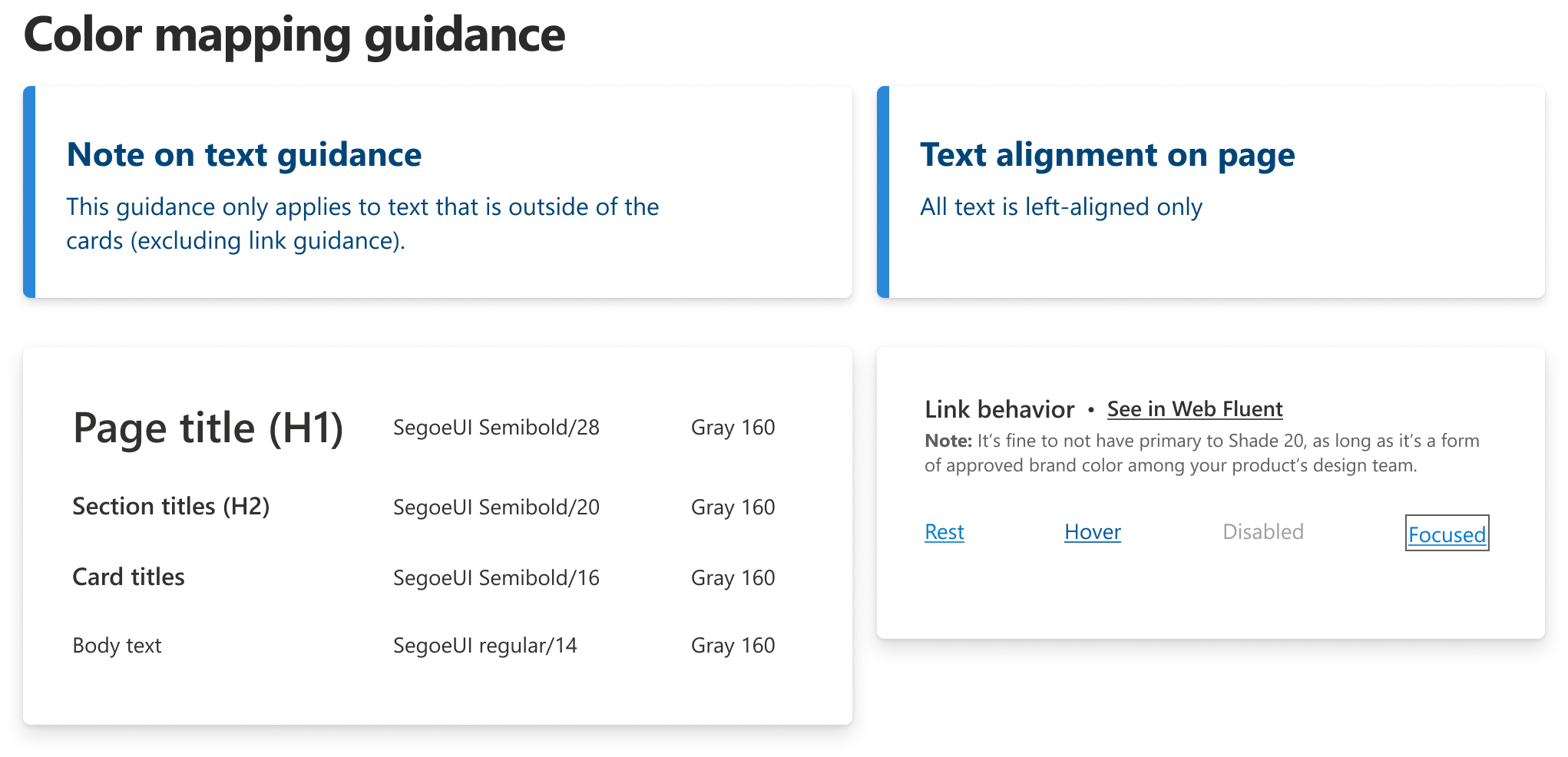Click the Card titles sample text
1568x757 pixels.
coord(128,577)
